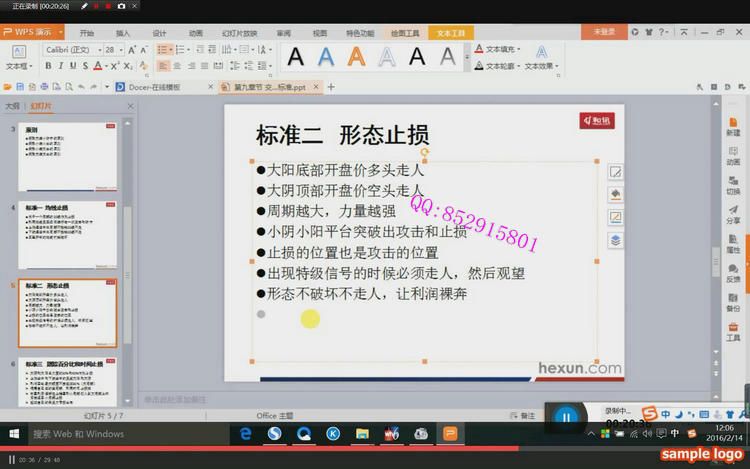750x469 pixels.
Task: Click the 新建 icon in right sidebar
Action: [x=733, y=126]
